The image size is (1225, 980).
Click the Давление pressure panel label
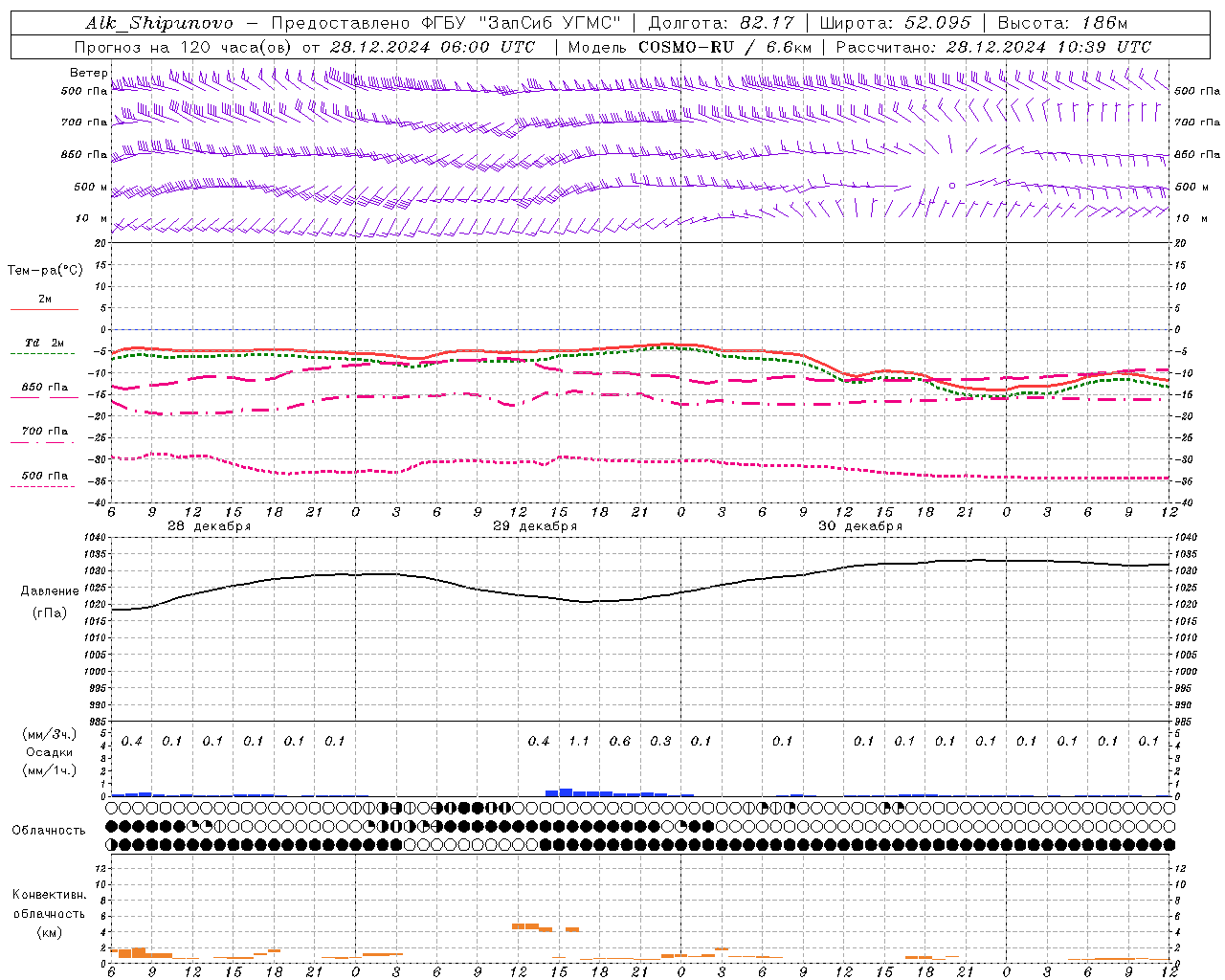50,591
